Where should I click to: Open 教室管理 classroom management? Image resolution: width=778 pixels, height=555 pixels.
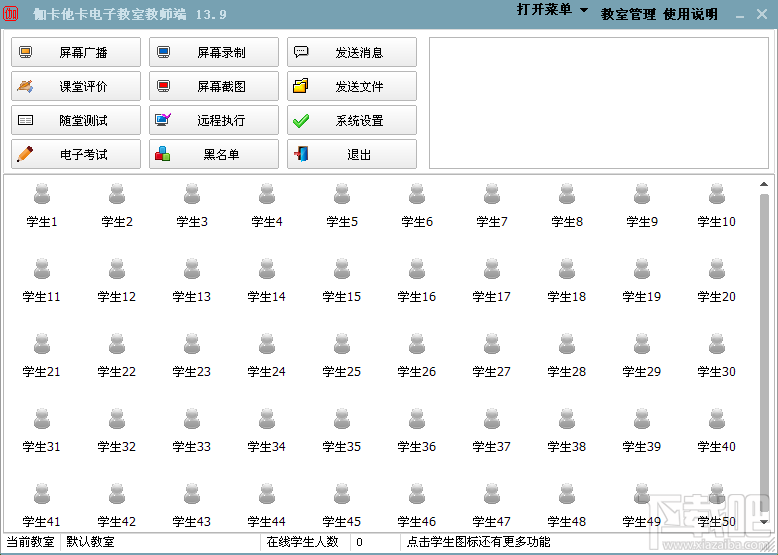(x=628, y=14)
